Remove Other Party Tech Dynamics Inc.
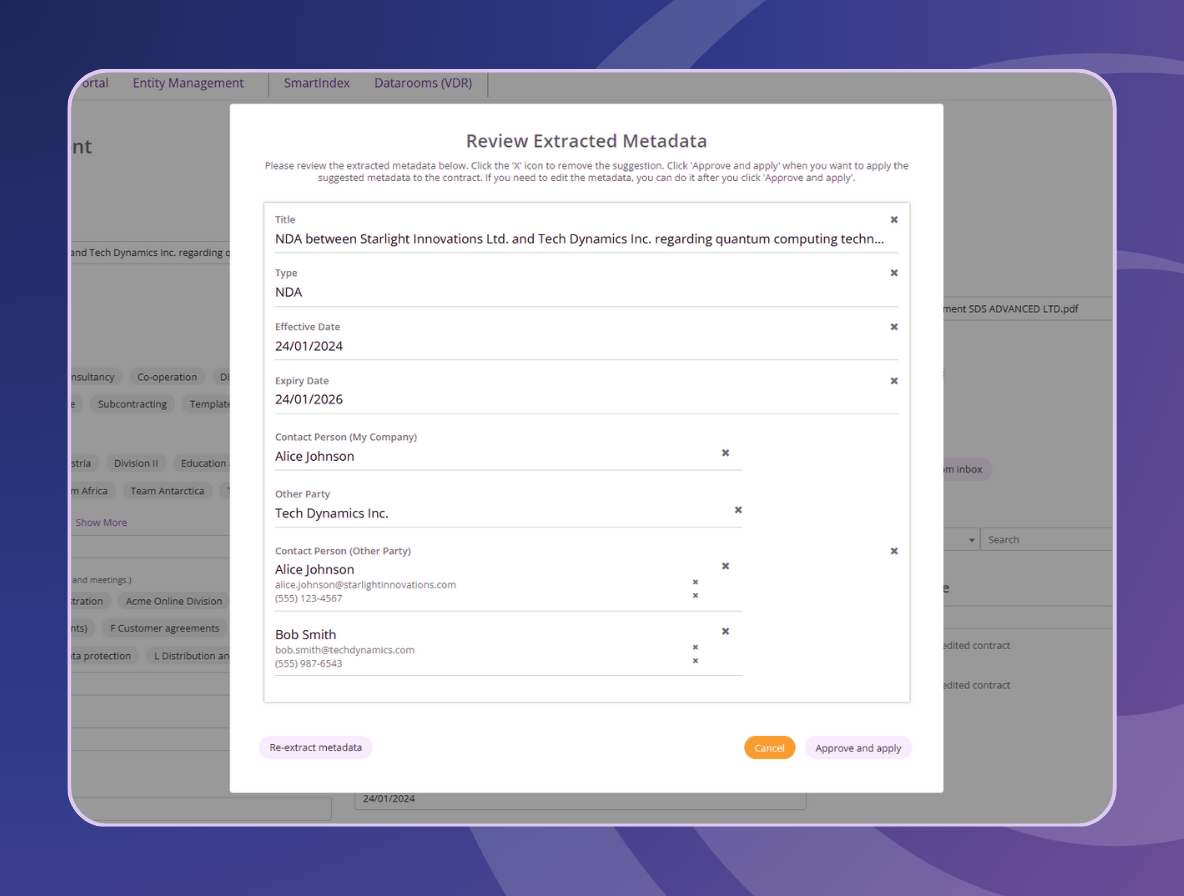Image resolution: width=1184 pixels, height=896 pixels. coord(738,510)
